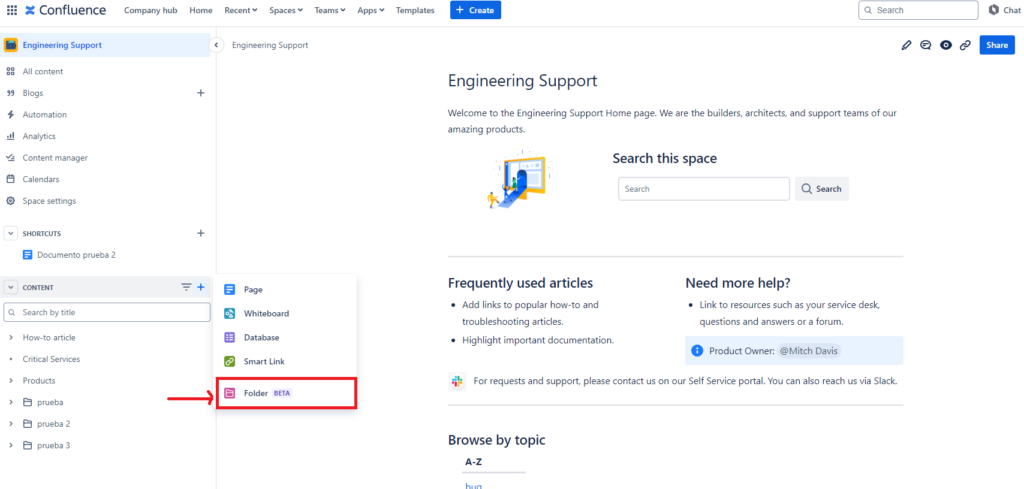Click the copy link icon
This screenshot has width=1024, height=489.
click(x=965, y=45)
